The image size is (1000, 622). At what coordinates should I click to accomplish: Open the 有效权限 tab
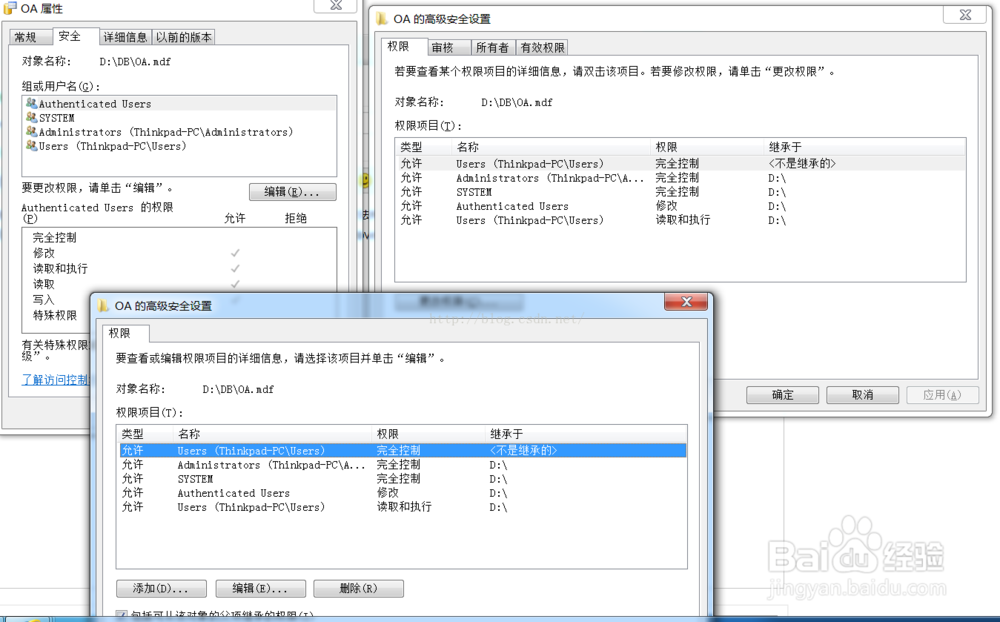(x=542, y=46)
